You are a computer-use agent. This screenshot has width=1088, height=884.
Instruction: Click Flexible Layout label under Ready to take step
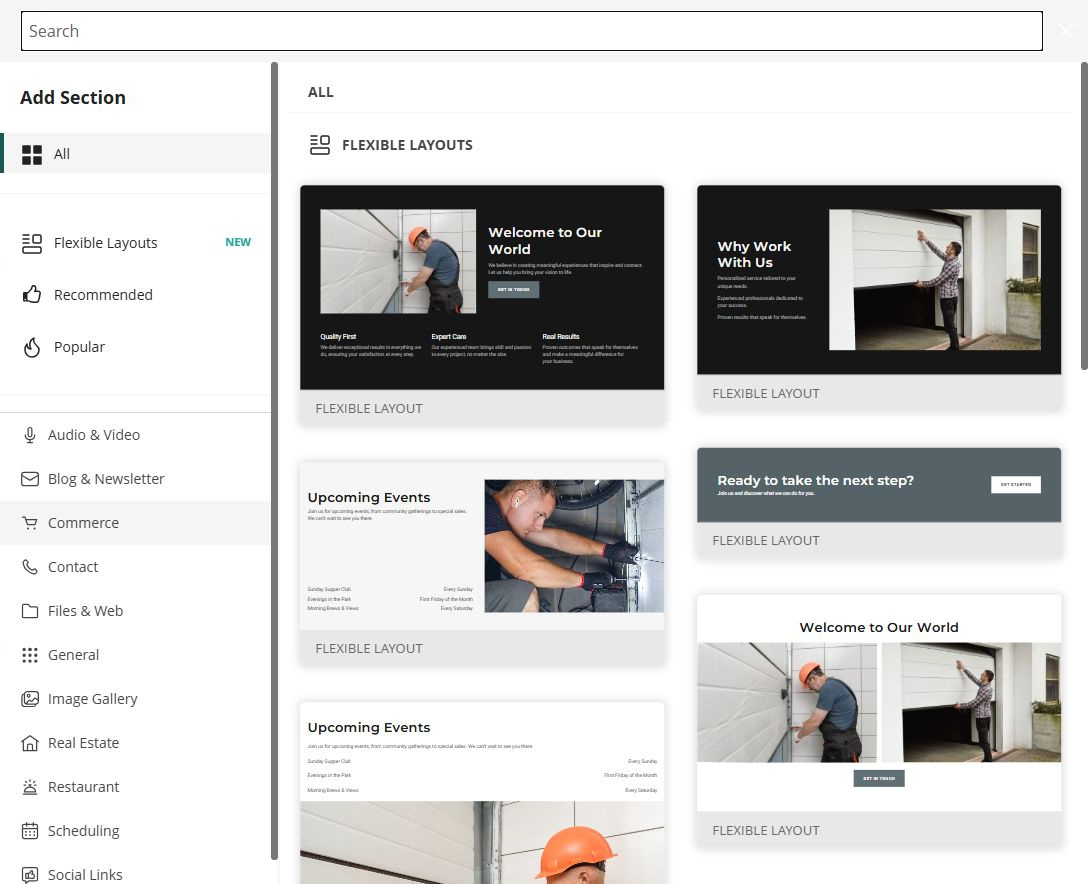766,541
